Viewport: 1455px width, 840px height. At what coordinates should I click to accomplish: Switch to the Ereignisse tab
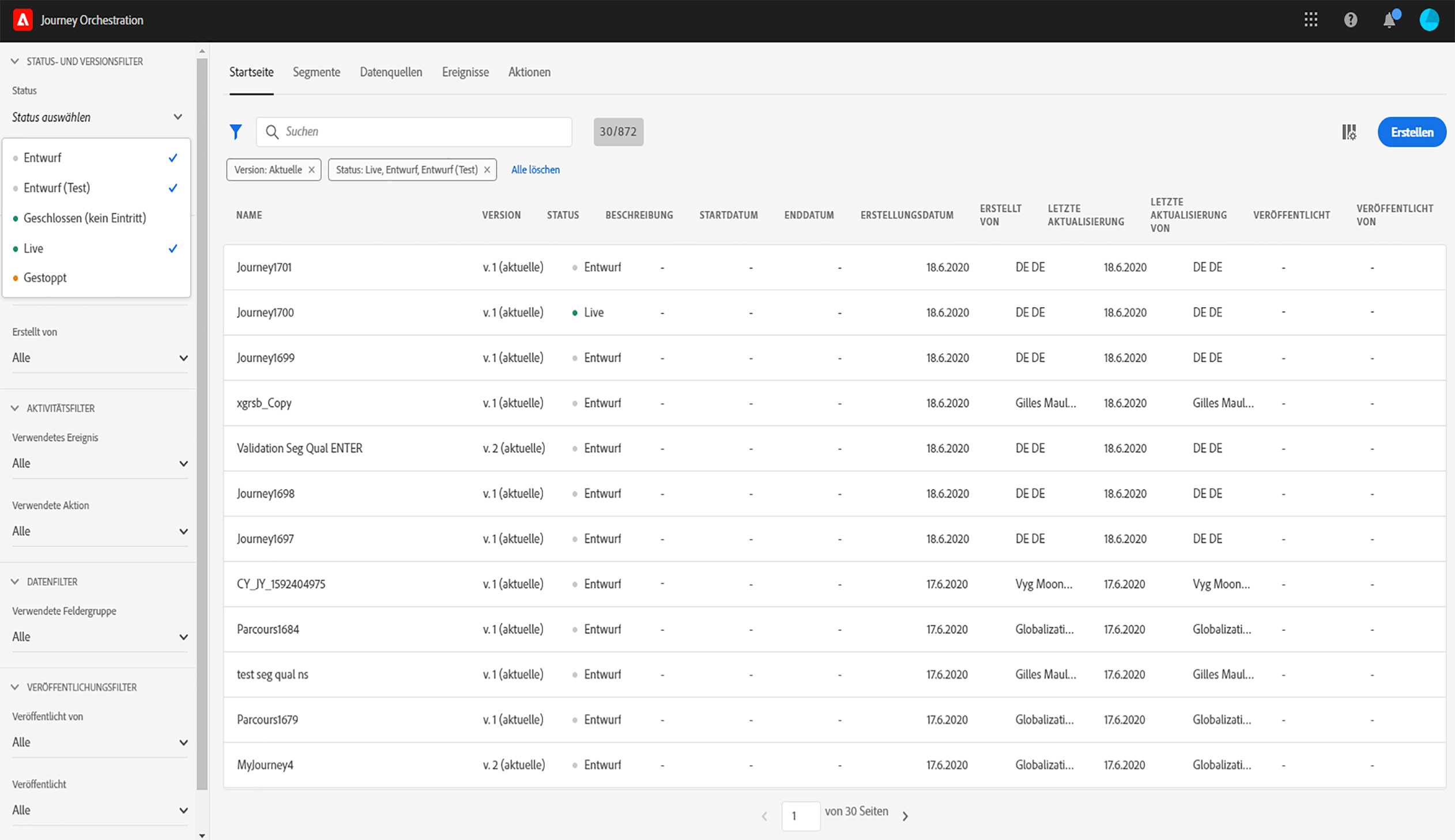click(x=465, y=72)
